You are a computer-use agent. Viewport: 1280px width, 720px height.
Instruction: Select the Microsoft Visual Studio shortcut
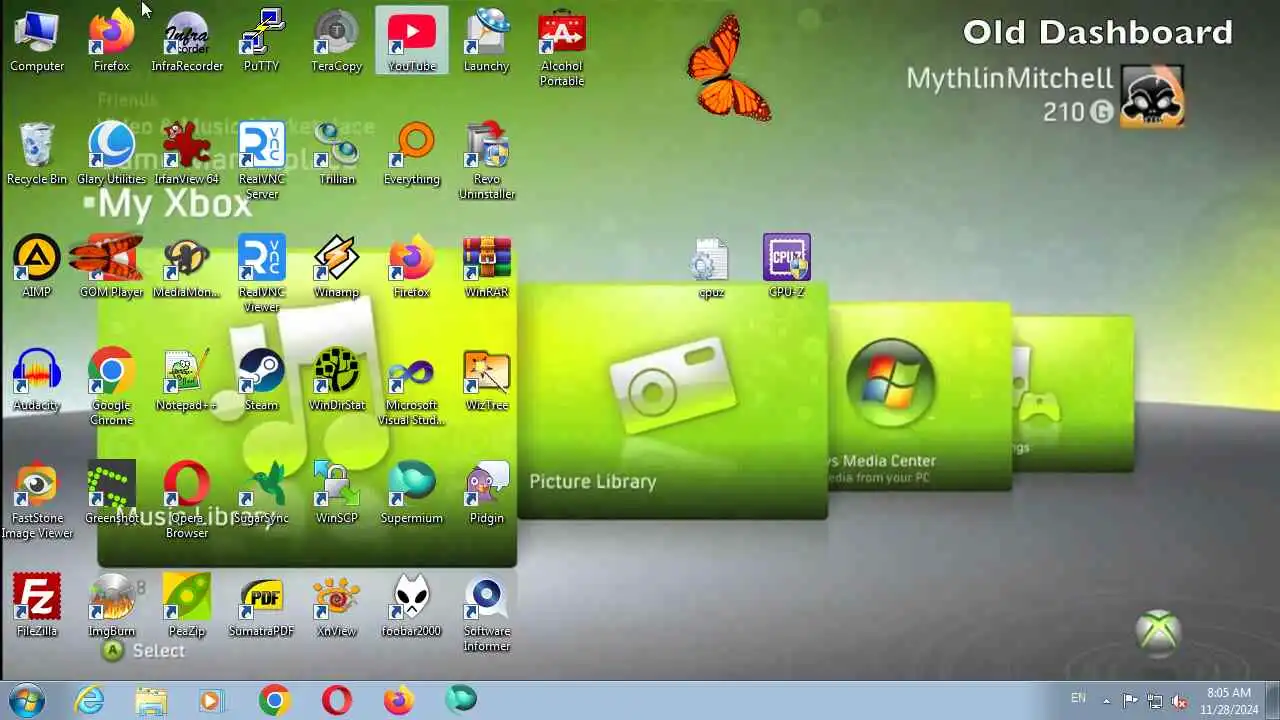[x=412, y=387]
